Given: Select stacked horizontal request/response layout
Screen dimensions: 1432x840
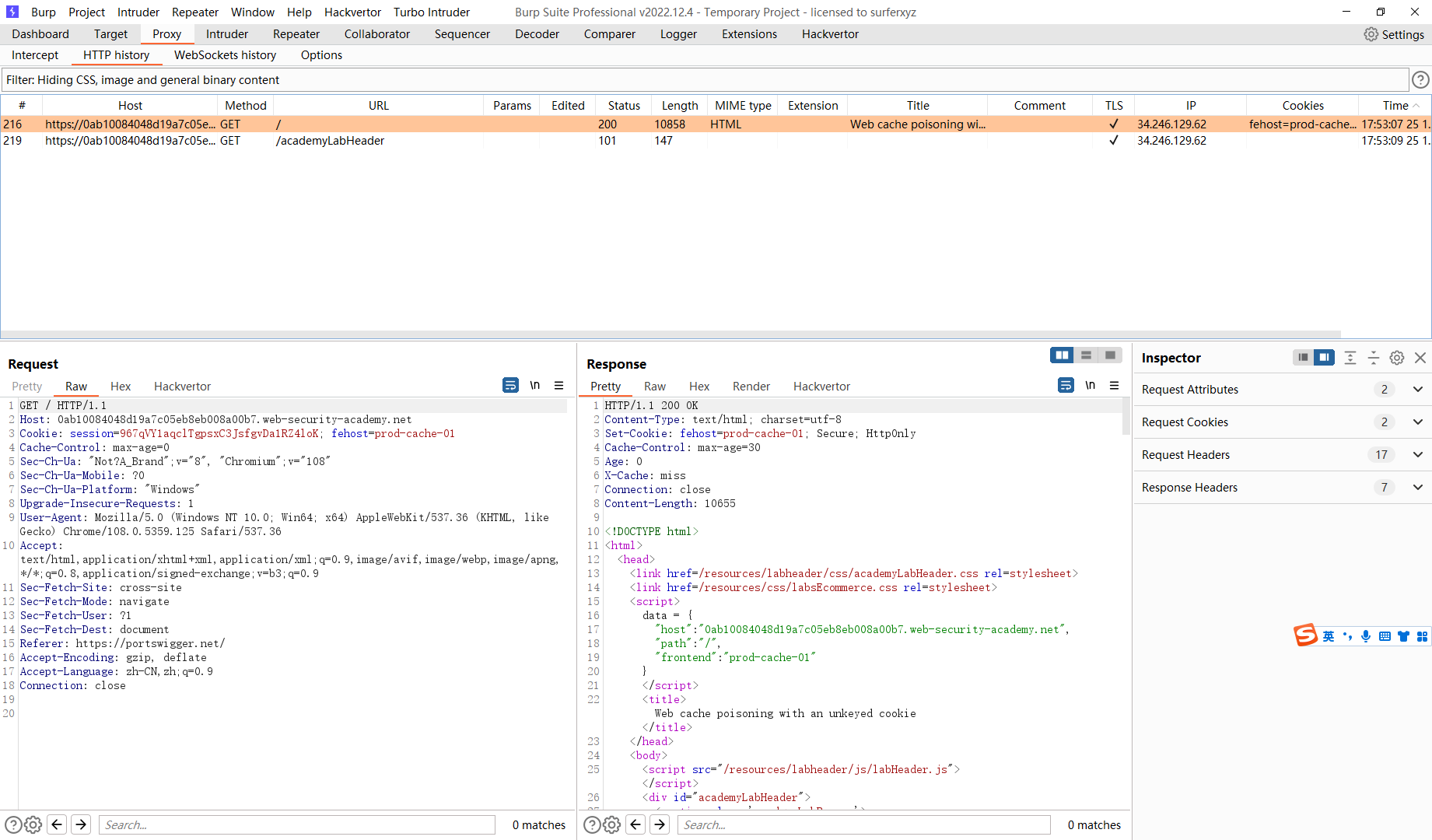Looking at the screenshot, I should [x=1086, y=355].
